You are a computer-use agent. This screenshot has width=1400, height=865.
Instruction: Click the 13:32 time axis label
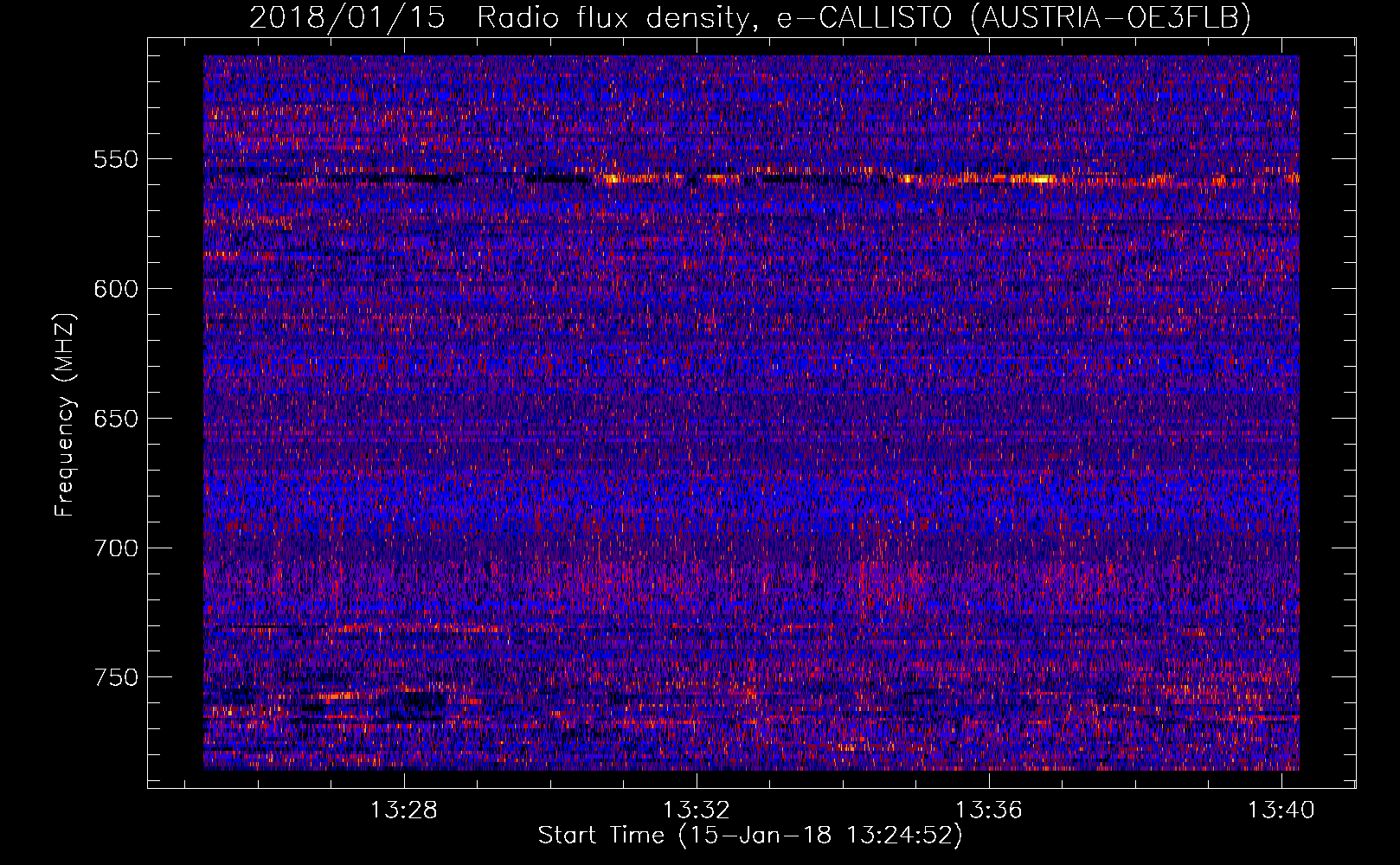tap(697, 811)
